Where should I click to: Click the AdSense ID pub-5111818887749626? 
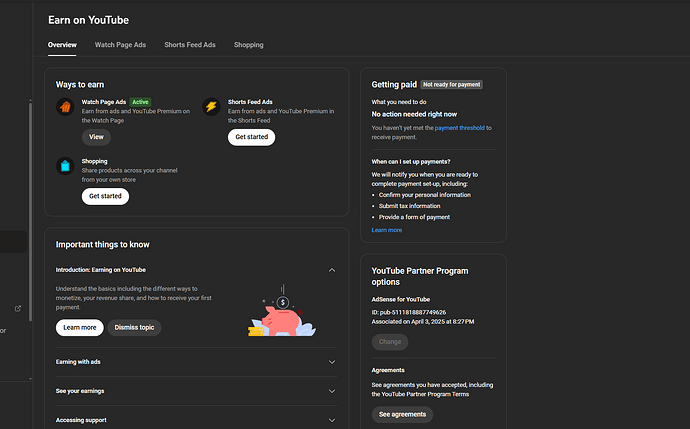pos(409,312)
